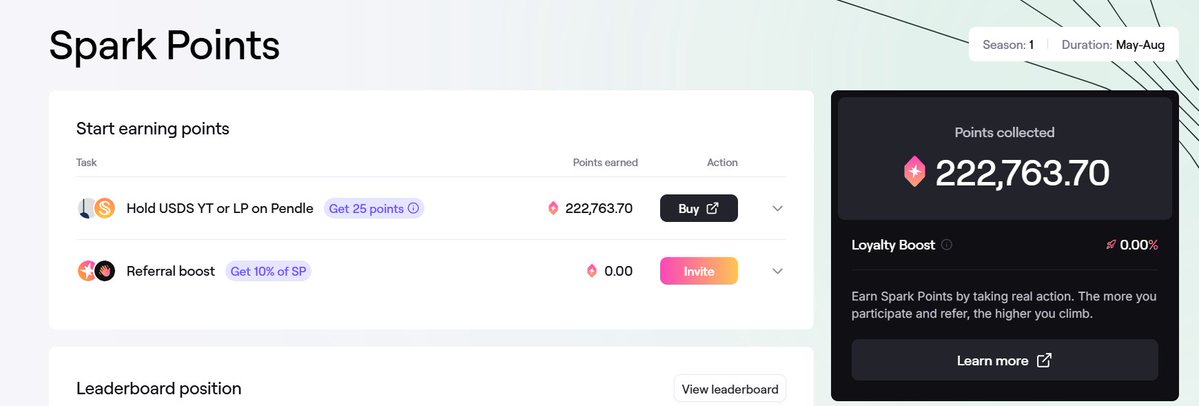Click the Loyalty Boost info icon

click(947, 245)
